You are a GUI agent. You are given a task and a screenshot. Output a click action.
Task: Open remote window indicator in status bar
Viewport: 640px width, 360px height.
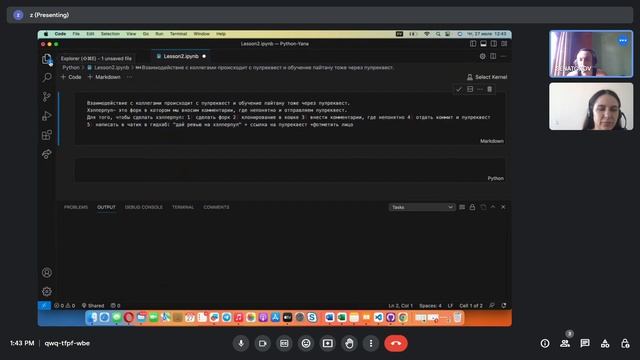pos(44,305)
